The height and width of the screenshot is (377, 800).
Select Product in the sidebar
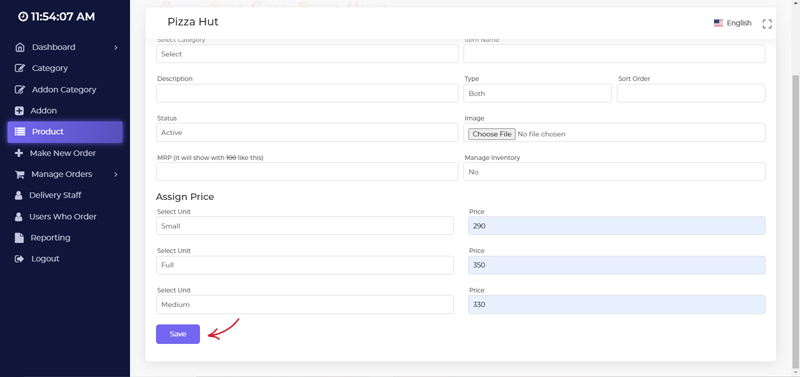65,132
